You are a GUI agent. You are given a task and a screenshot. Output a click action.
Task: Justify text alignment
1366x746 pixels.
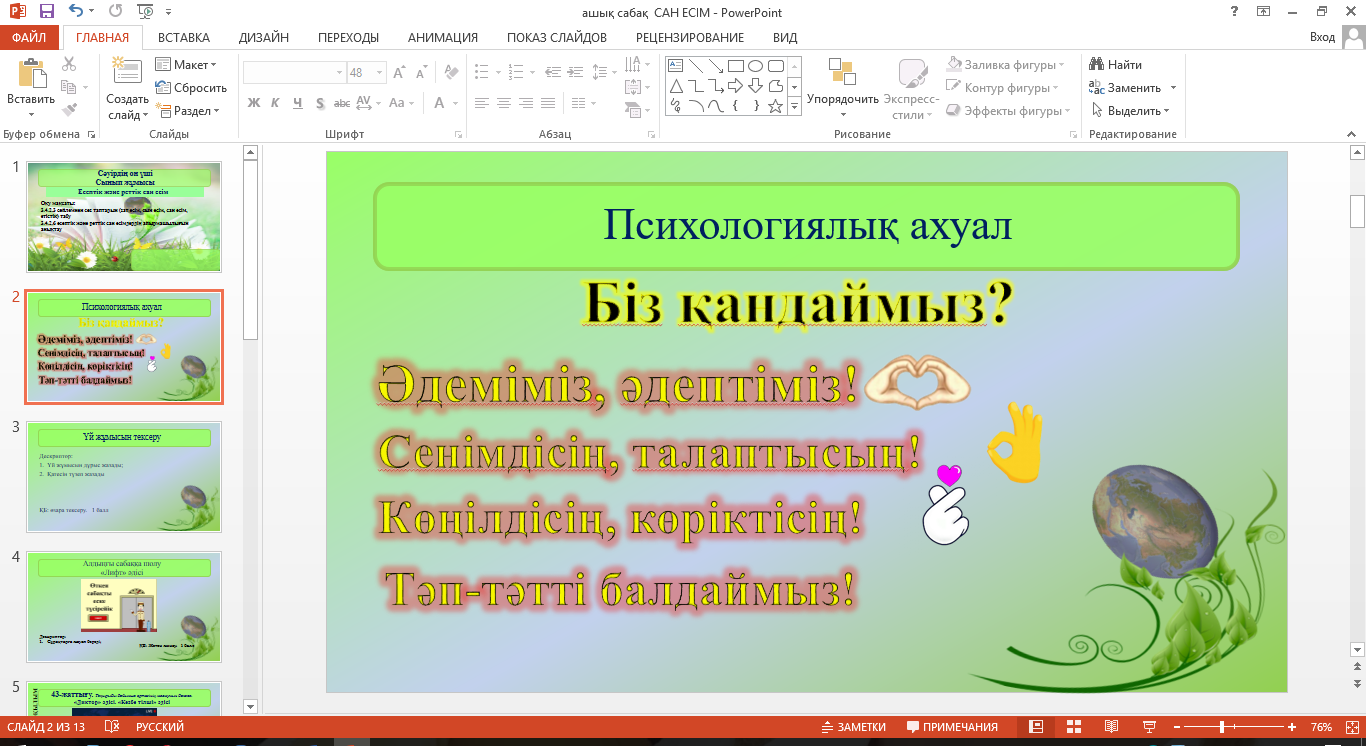[x=548, y=102]
